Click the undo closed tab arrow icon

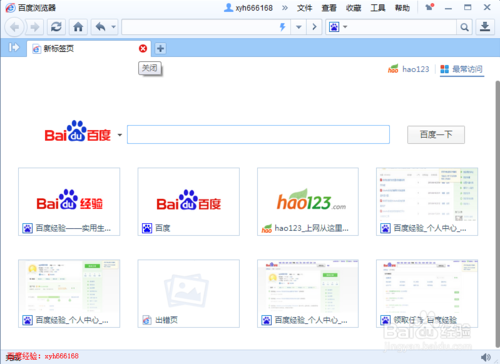click(x=101, y=27)
